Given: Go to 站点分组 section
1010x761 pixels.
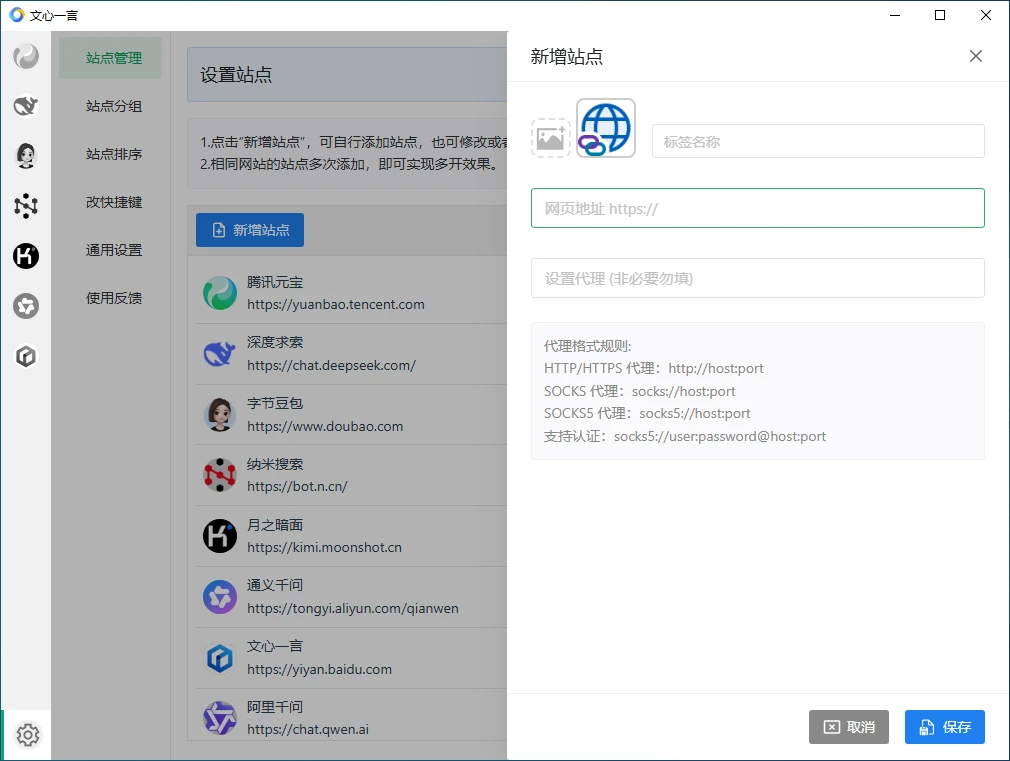Looking at the screenshot, I should point(113,106).
